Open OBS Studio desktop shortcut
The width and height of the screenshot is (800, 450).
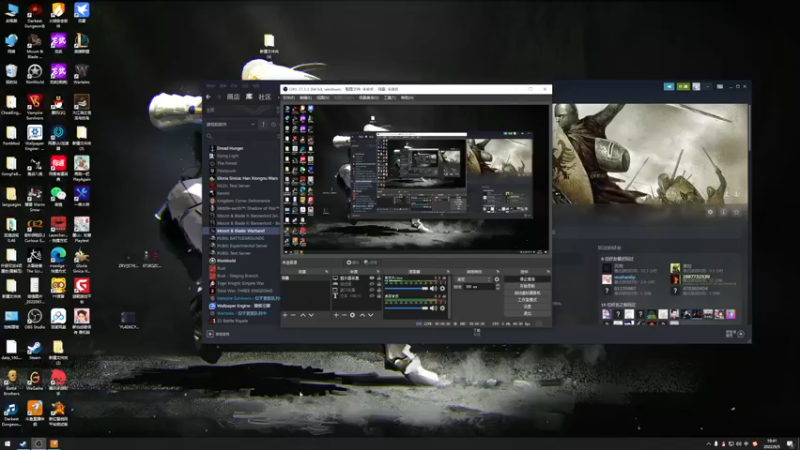click(35, 319)
